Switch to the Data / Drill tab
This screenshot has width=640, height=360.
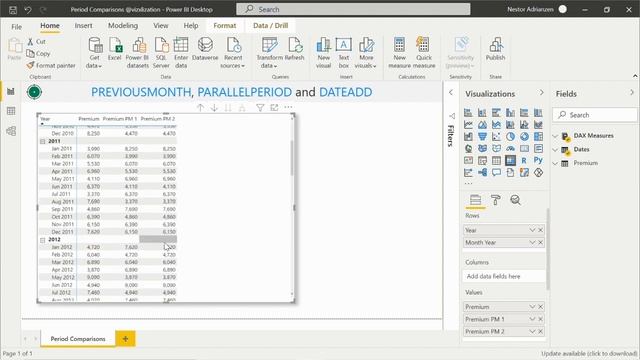[x=270, y=25]
